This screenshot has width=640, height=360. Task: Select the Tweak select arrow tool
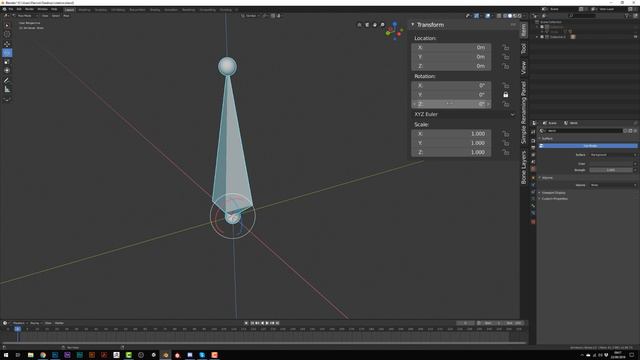click(7, 25)
